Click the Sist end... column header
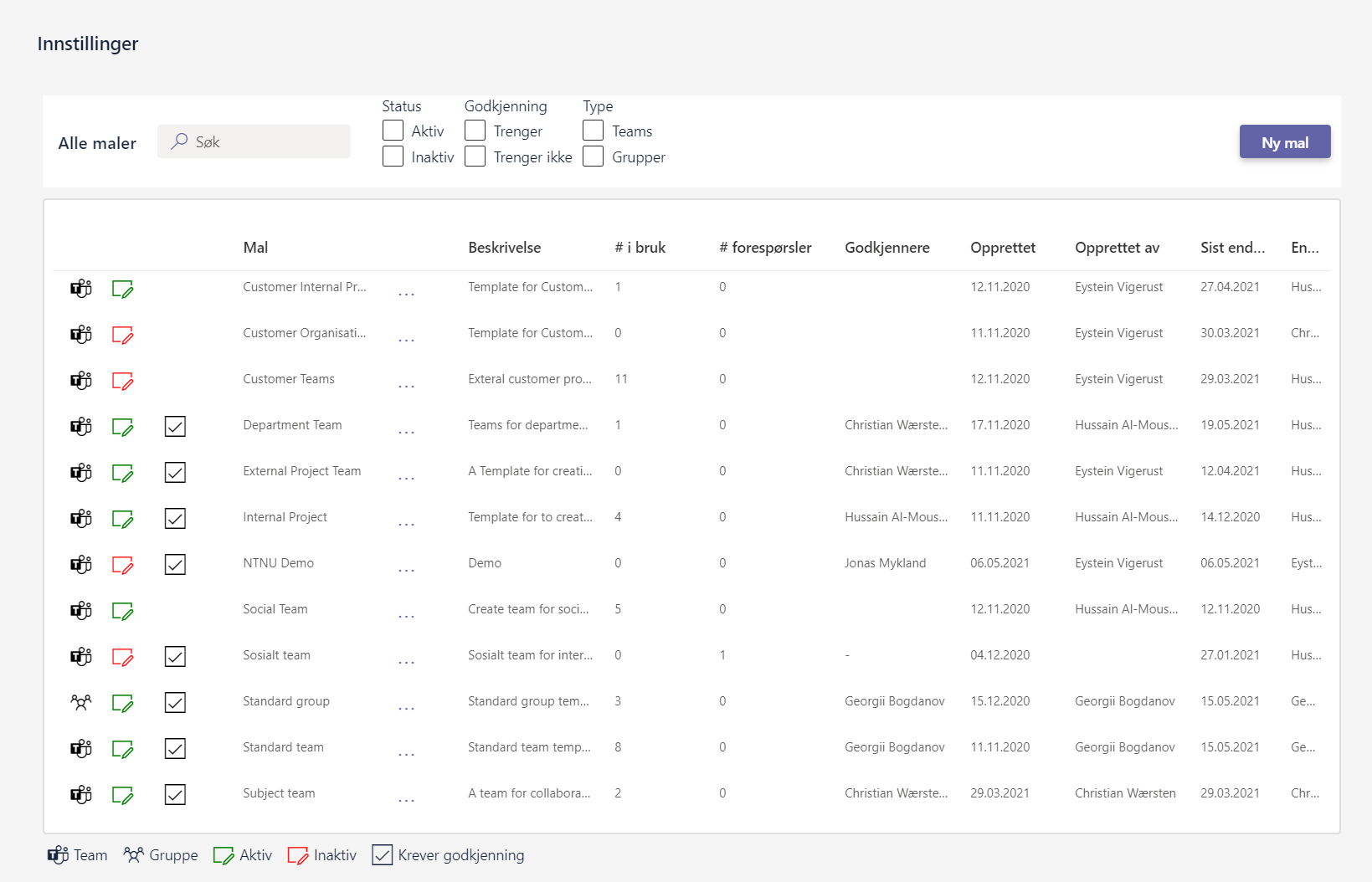The height and width of the screenshot is (882, 1372). tap(1232, 248)
